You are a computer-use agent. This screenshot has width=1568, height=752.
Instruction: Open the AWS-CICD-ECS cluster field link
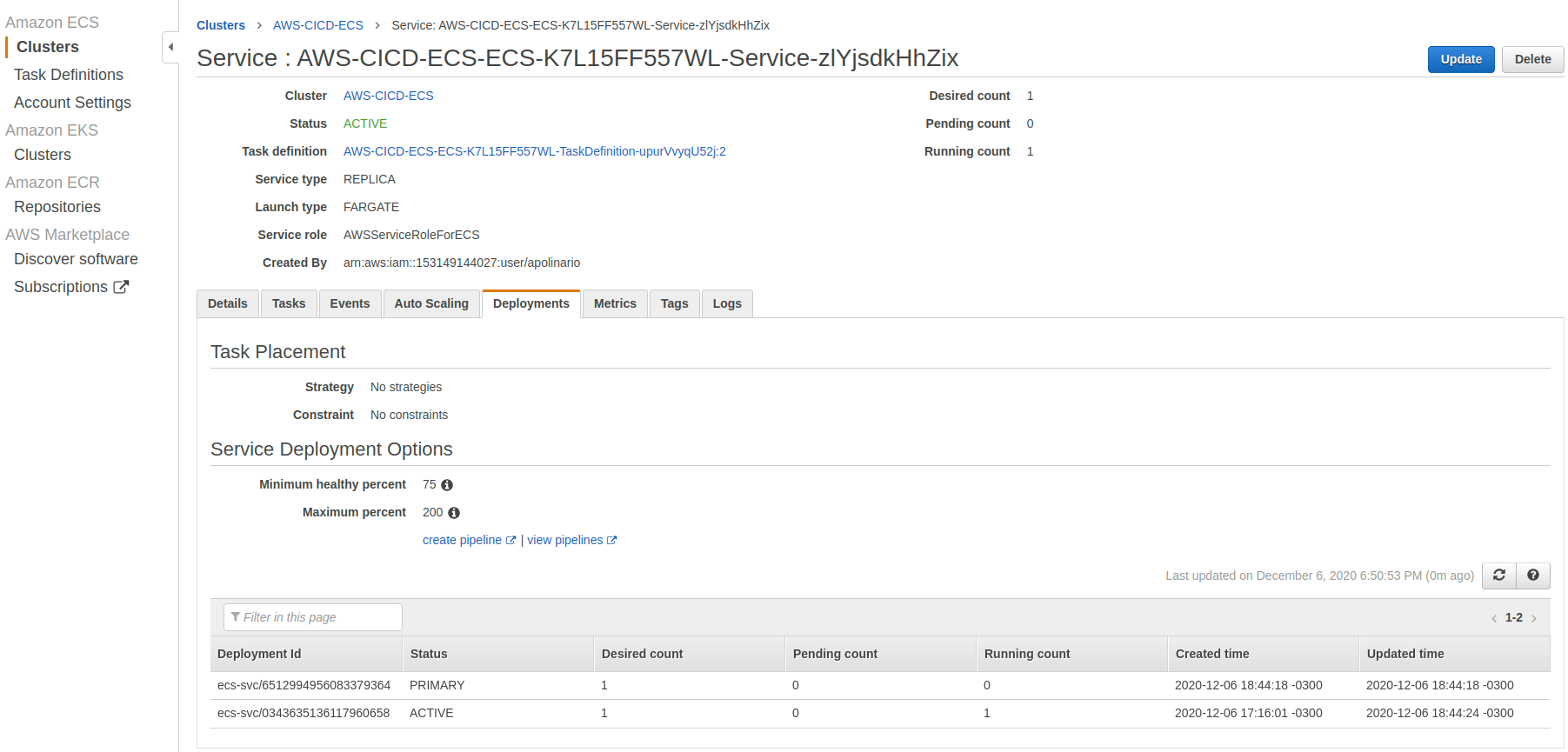click(x=389, y=96)
